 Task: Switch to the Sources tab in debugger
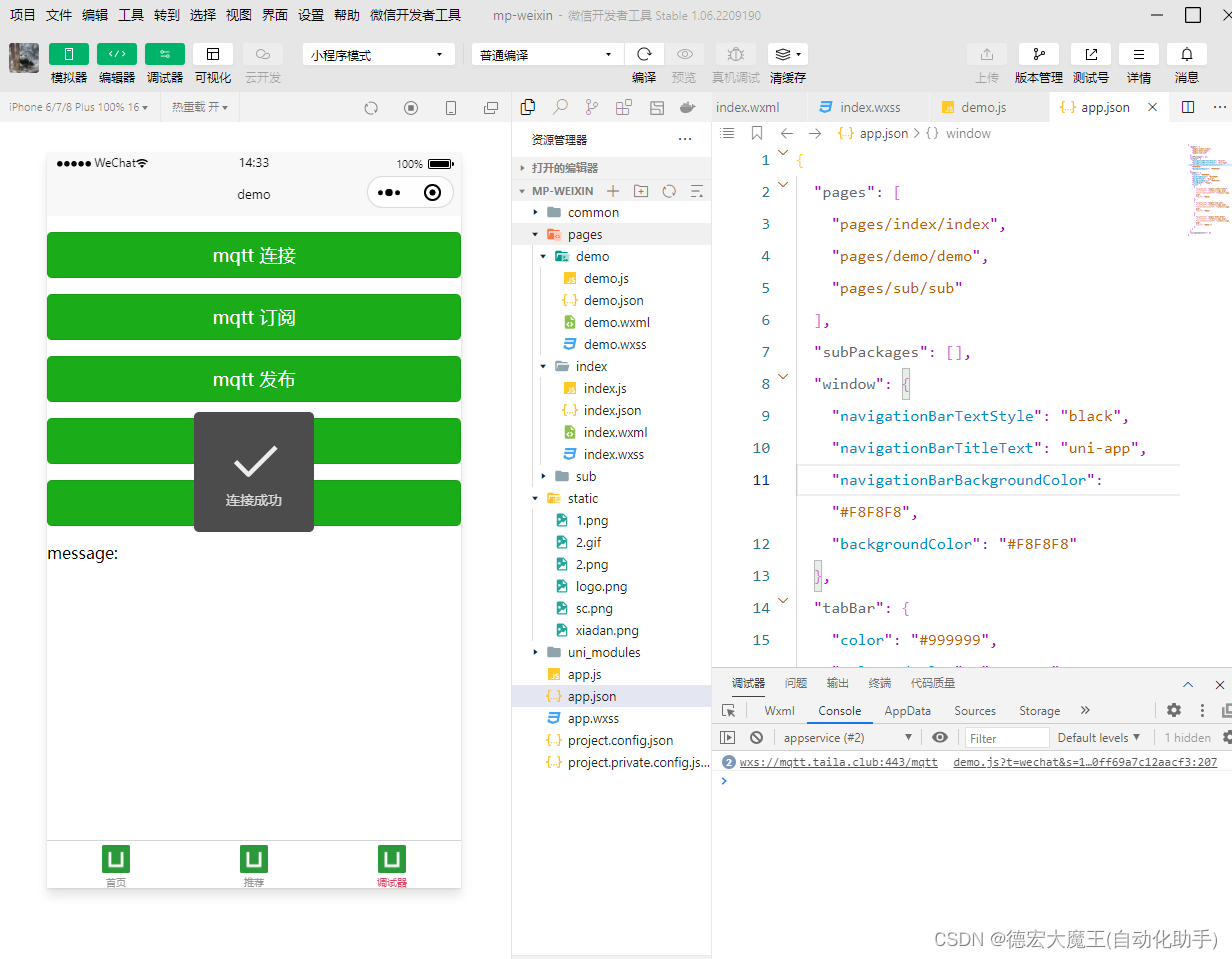[x=974, y=710]
